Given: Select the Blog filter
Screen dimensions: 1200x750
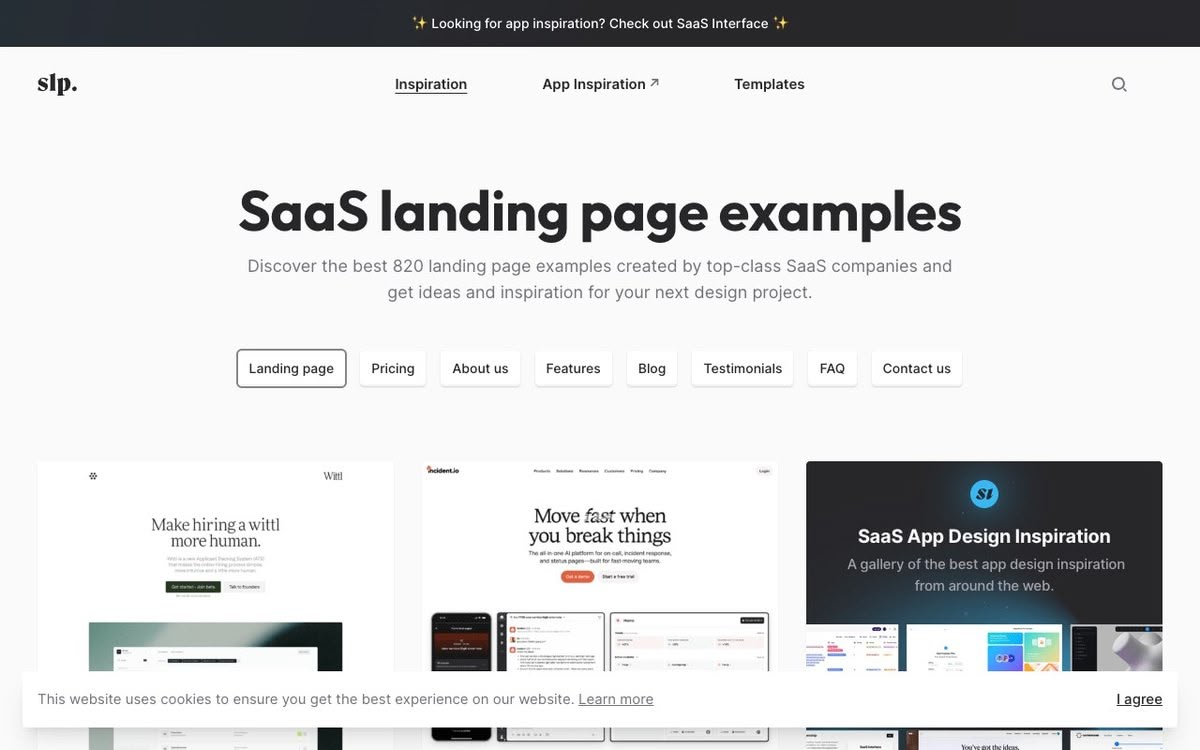Looking at the screenshot, I should point(652,368).
